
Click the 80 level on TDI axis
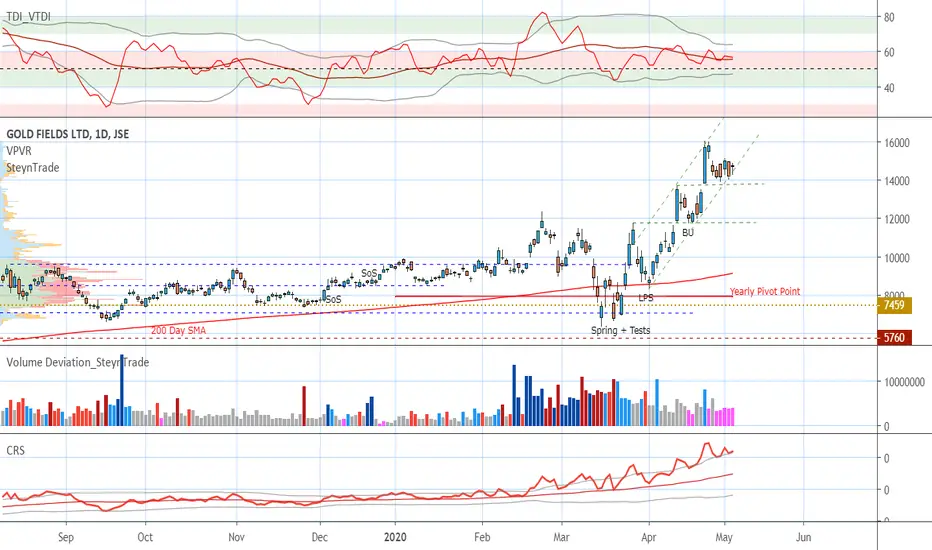tap(889, 17)
